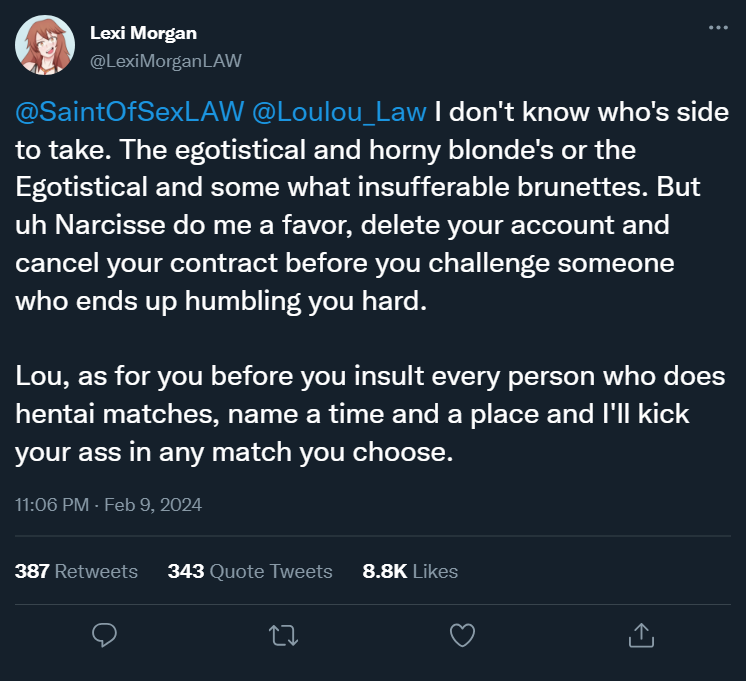Visit the @Loulou_Law mentioned profile
The image size is (746, 681).
340,112
